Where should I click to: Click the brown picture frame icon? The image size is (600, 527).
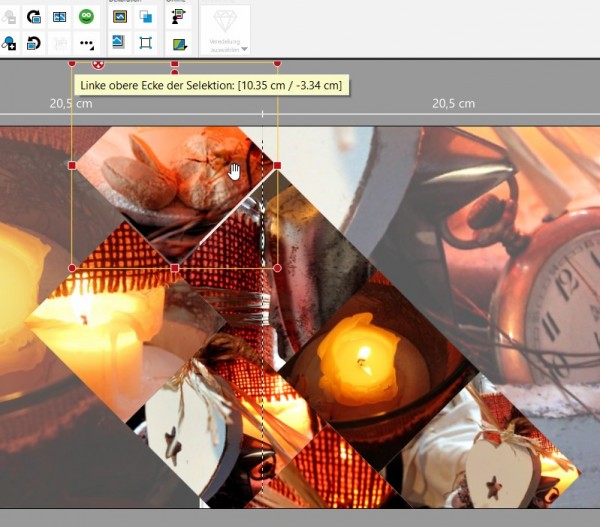119,17
